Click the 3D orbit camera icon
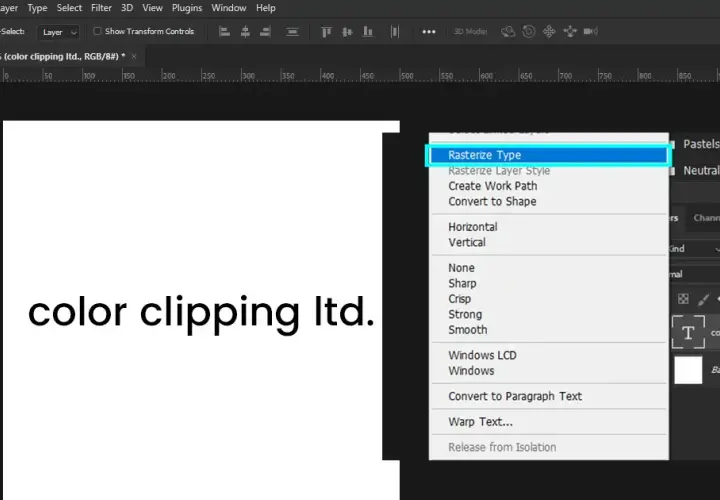Viewport: 720px width, 500px height. 507,31
